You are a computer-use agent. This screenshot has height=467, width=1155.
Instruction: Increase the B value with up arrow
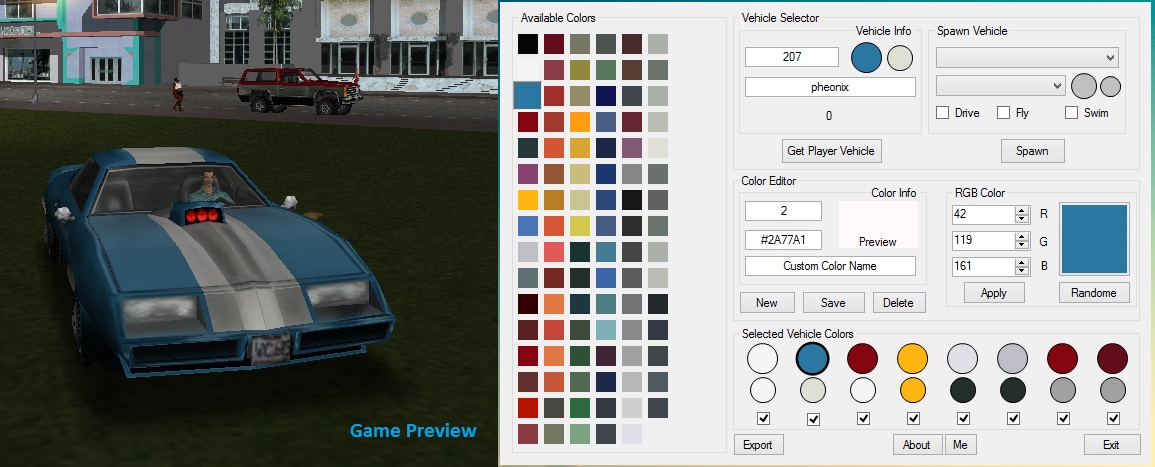coord(1022,262)
